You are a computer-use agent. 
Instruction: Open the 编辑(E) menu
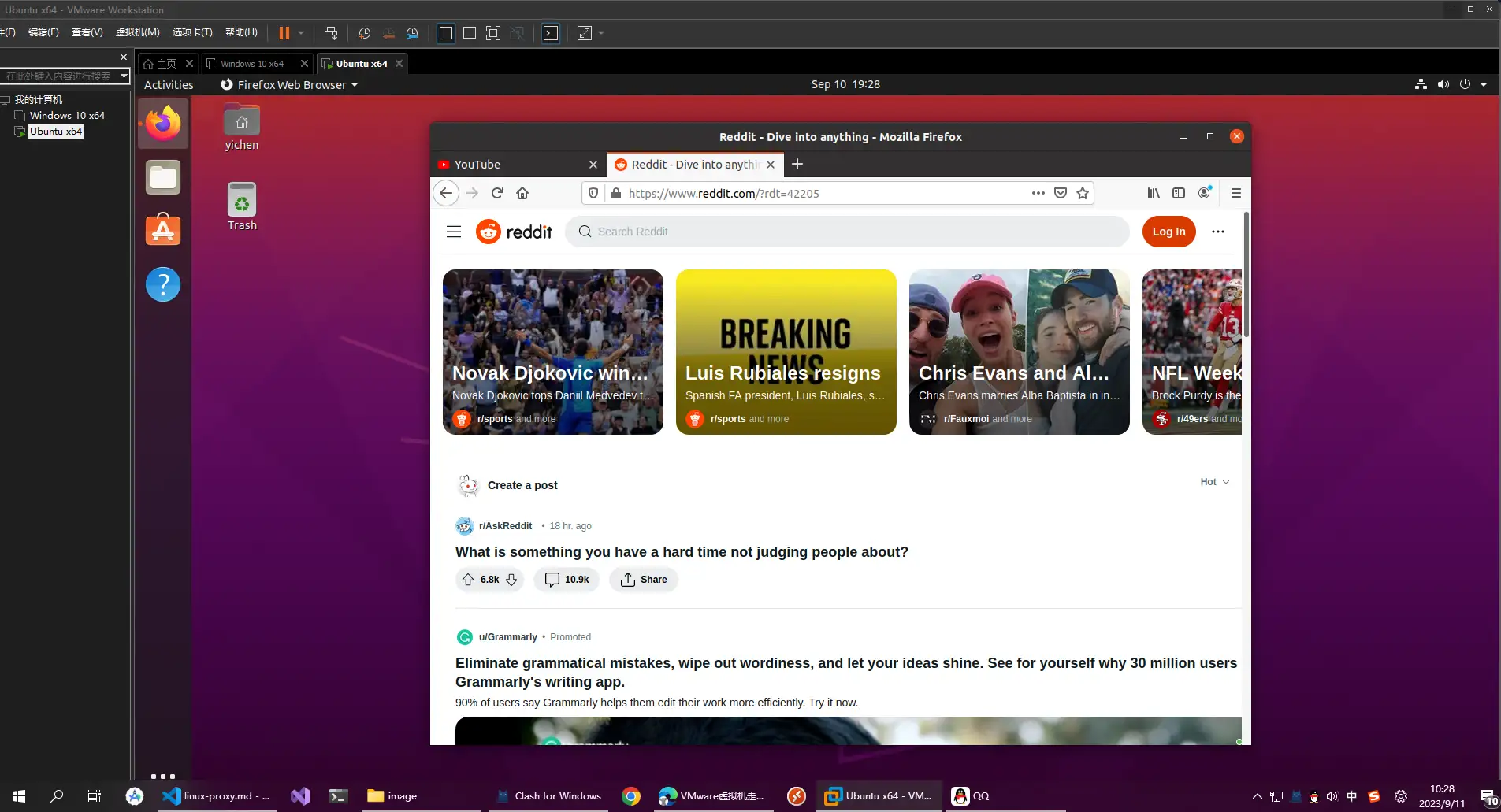(43, 32)
